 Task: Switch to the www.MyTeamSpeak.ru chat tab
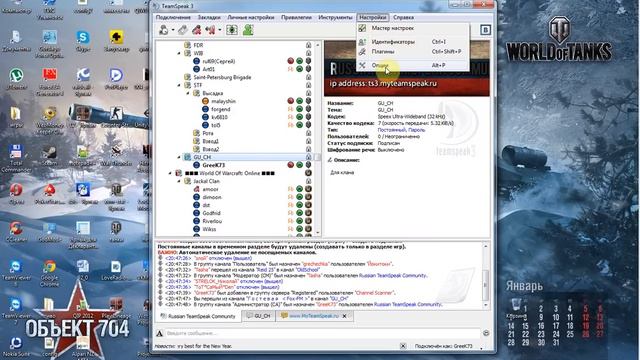314,316
